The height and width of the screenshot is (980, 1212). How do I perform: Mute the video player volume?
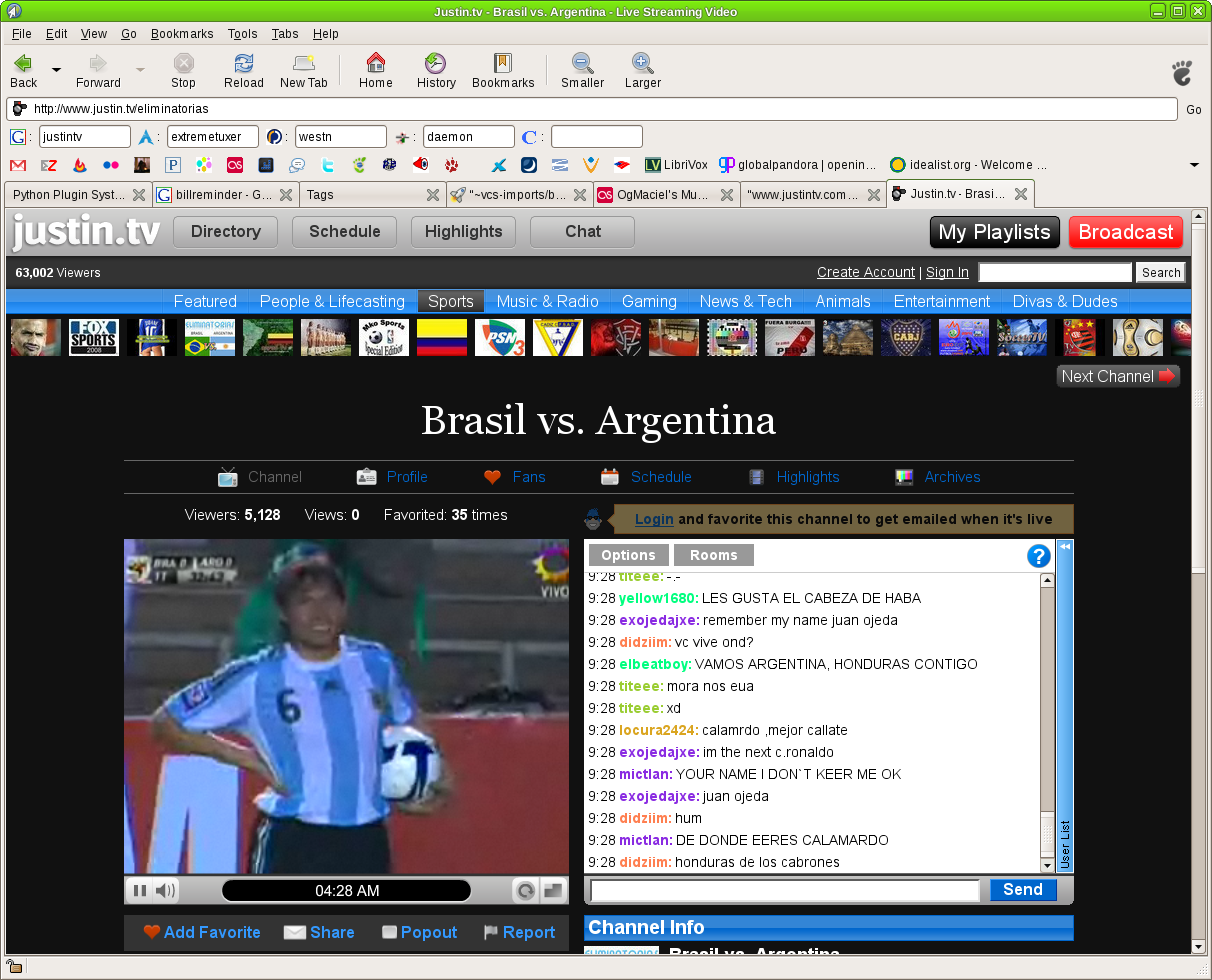(165, 890)
